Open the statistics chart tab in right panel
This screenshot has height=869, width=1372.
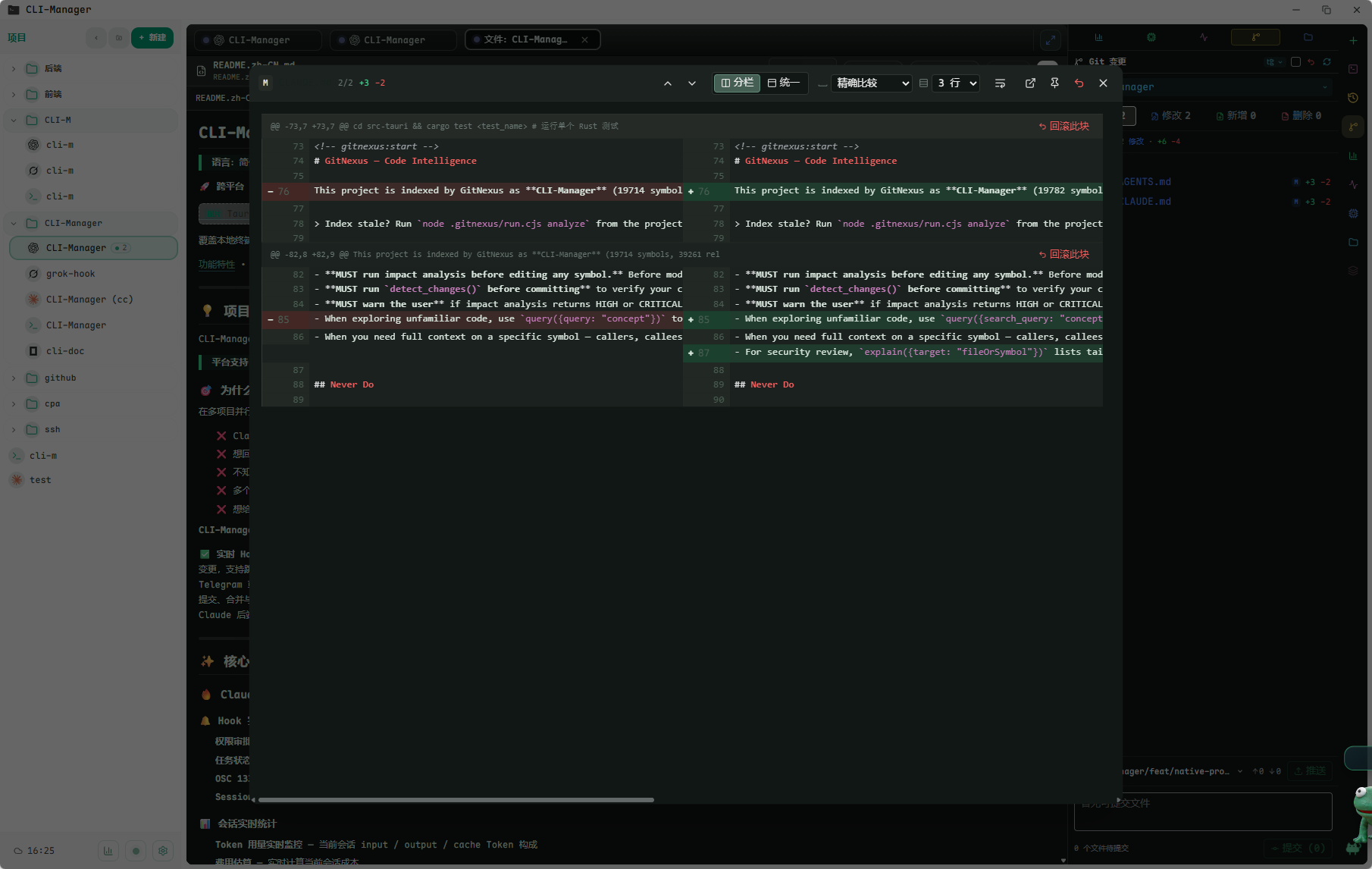click(x=1098, y=37)
